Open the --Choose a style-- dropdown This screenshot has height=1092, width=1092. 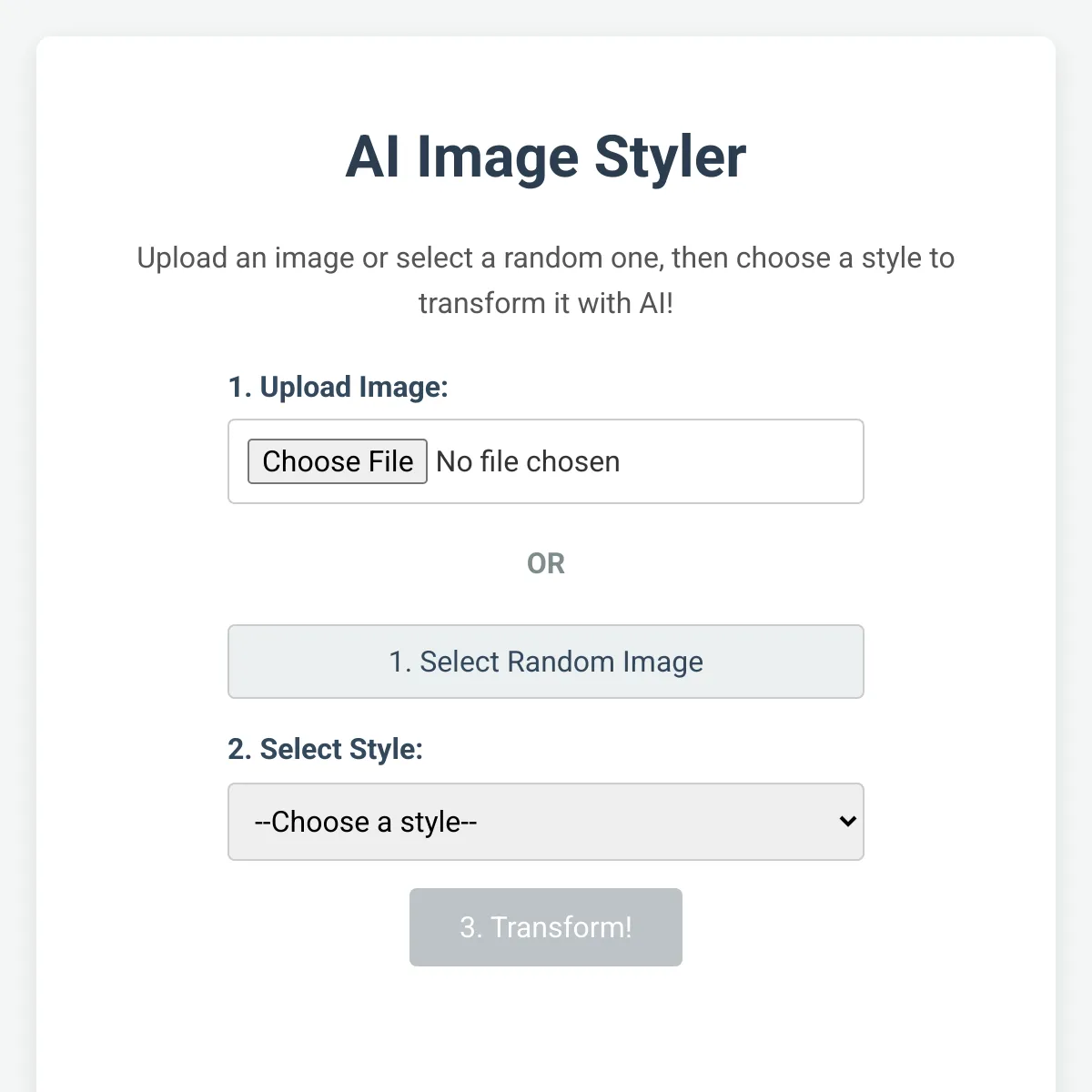pos(546,822)
